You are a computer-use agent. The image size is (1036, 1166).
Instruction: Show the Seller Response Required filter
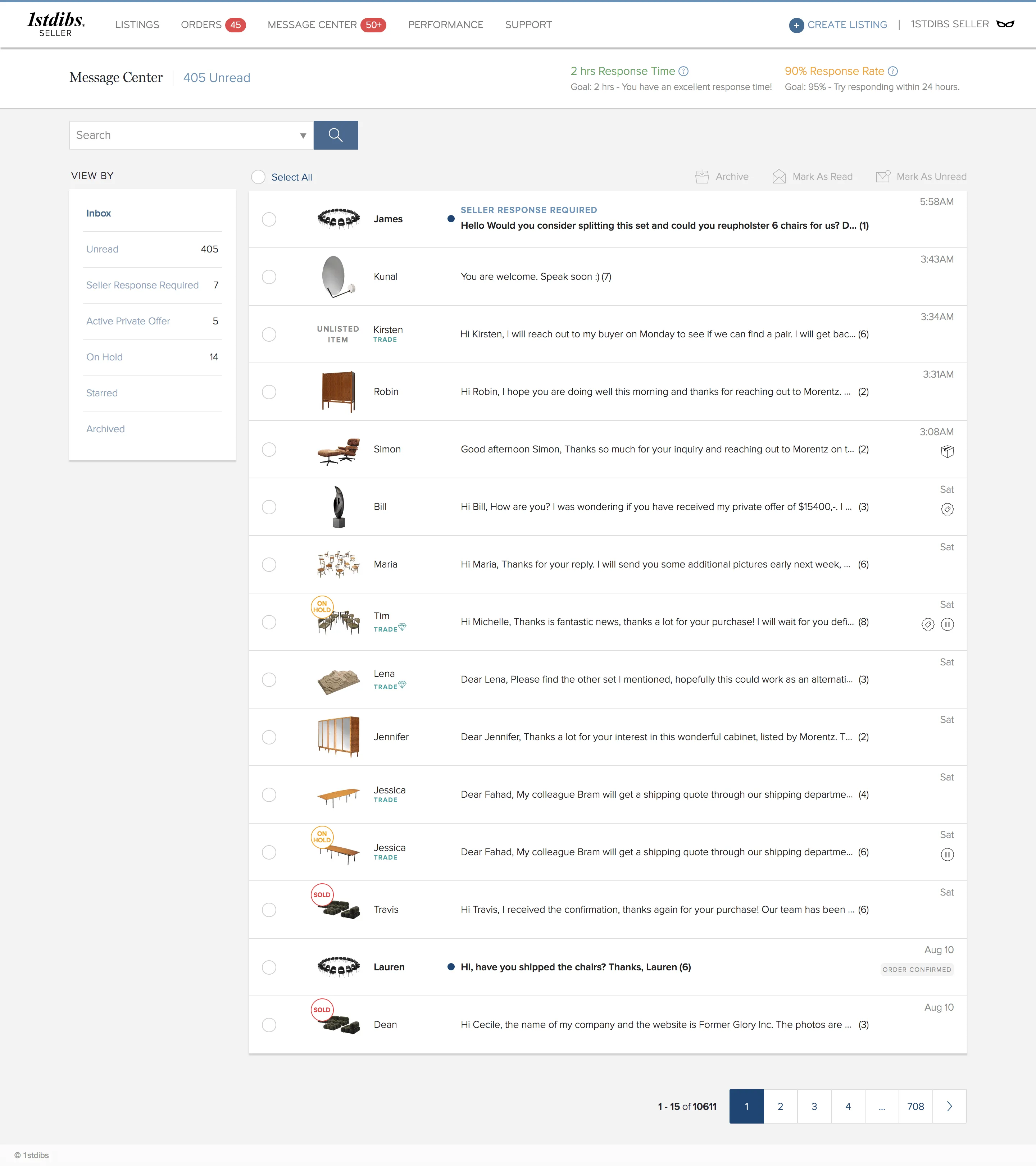pos(152,285)
